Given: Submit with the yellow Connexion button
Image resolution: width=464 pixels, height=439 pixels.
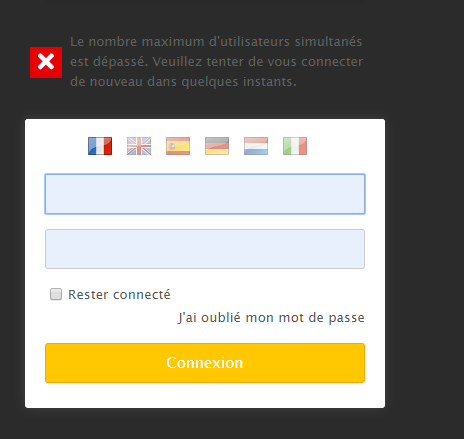Looking at the screenshot, I should tap(205, 363).
